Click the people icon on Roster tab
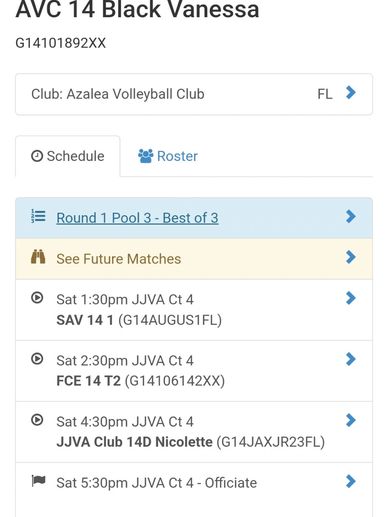The image size is (388, 517). (x=146, y=156)
